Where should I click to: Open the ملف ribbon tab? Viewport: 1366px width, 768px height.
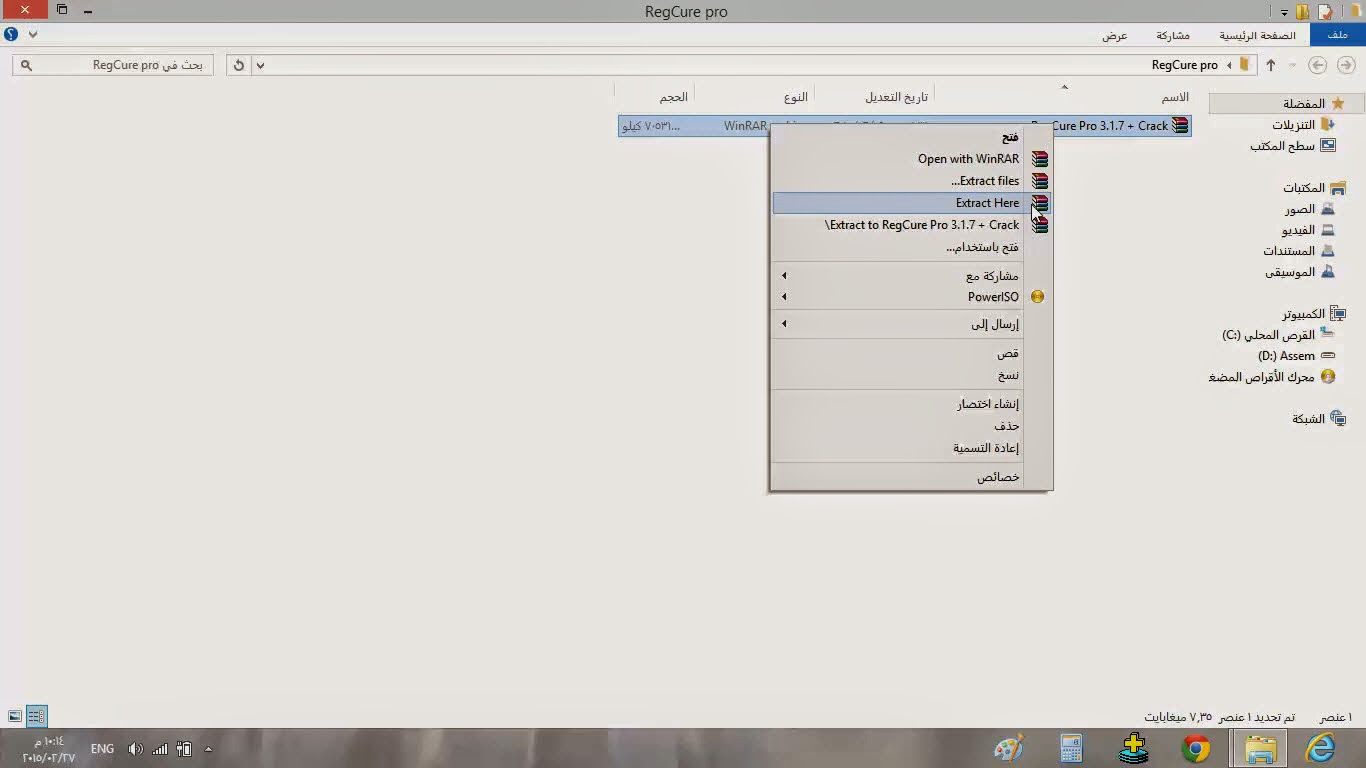point(1337,35)
